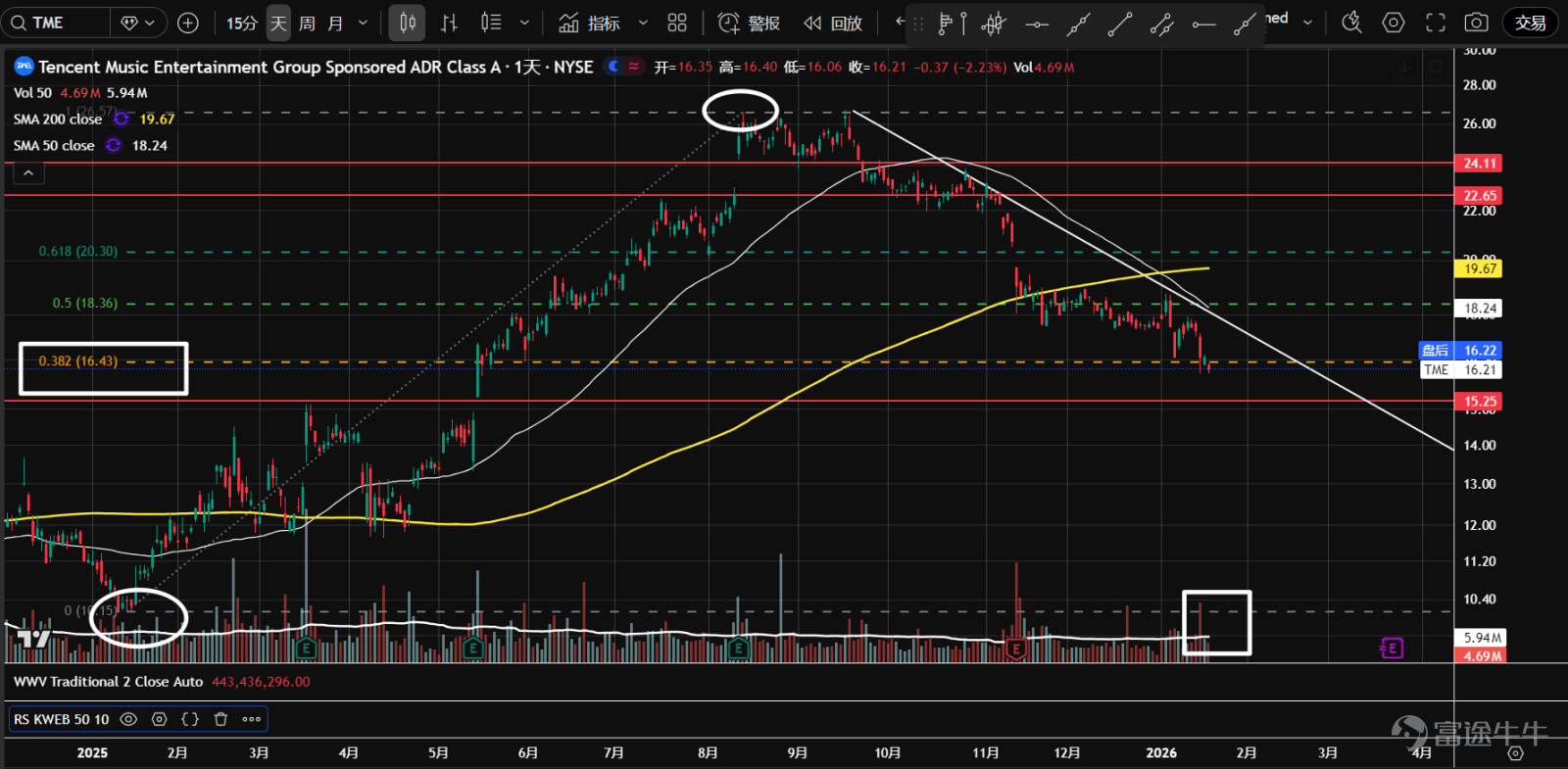This screenshot has height=769, width=1568.
Task: Click the Tencent Music Entertainment Group chart title
Action: [316, 67]
